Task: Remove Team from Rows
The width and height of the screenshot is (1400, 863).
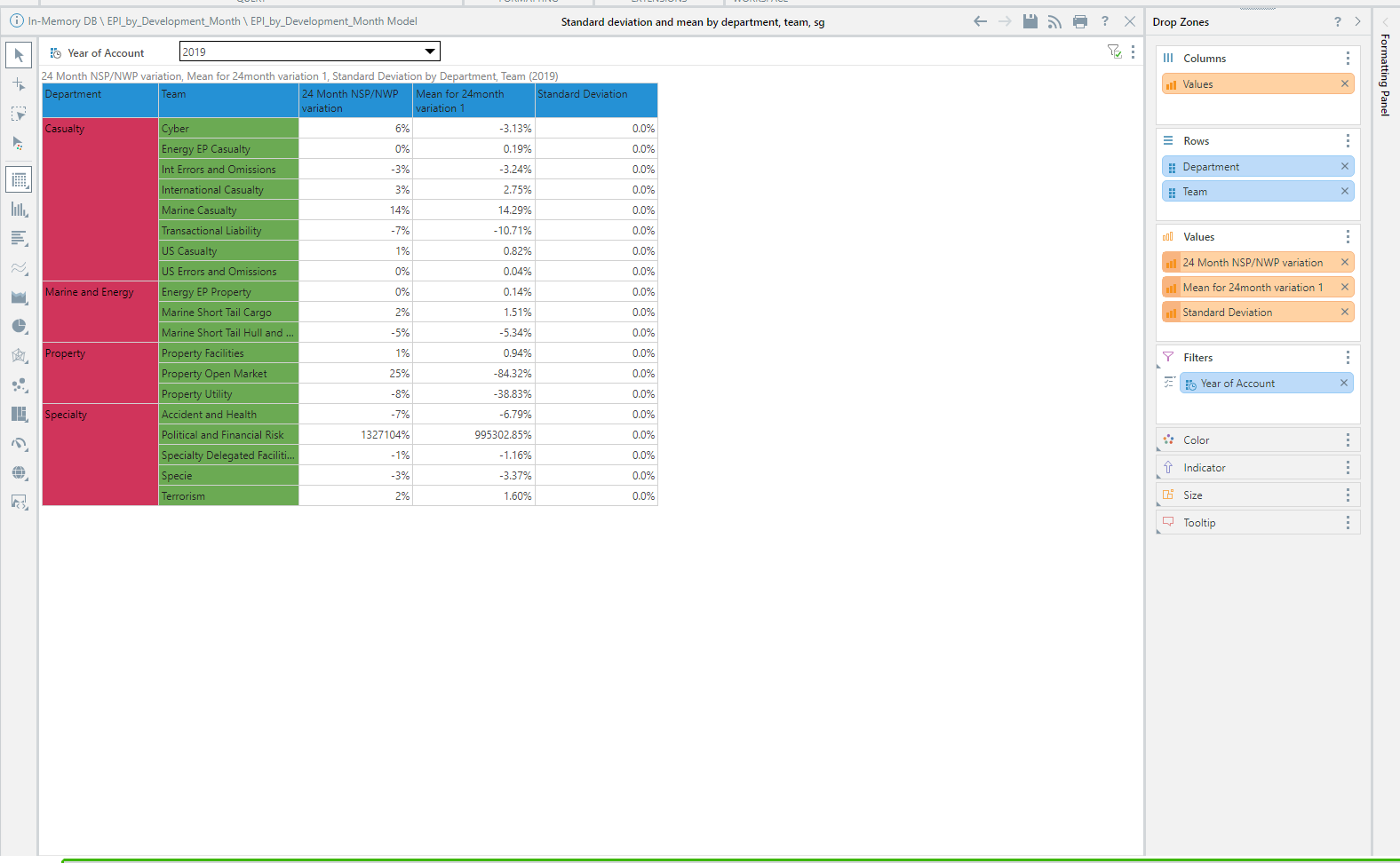Action: [1345, 191]
